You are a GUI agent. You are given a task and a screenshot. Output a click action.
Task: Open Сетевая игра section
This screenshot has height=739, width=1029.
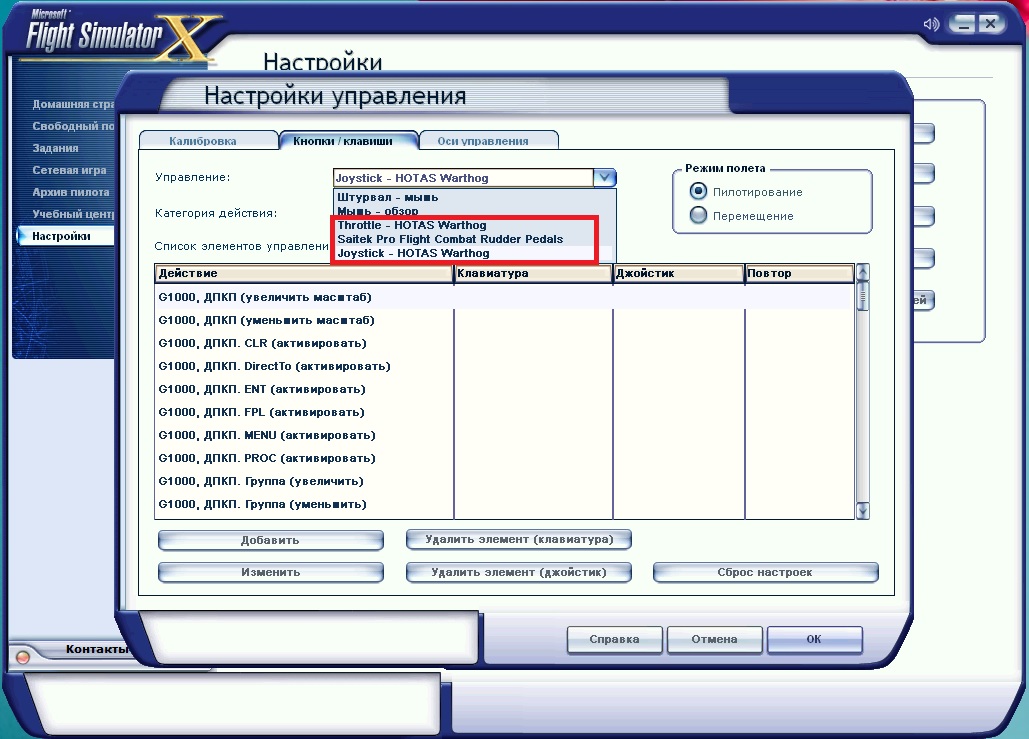coord(69,170)
